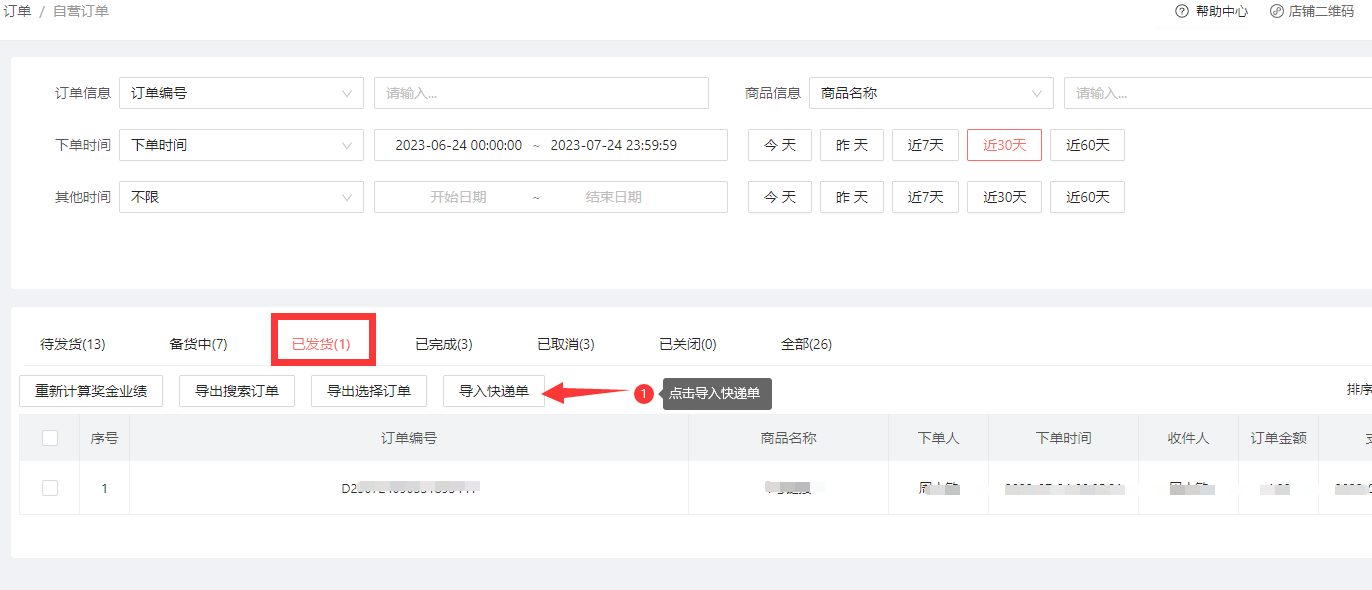Click the 开始日期 field for other time

458,197
